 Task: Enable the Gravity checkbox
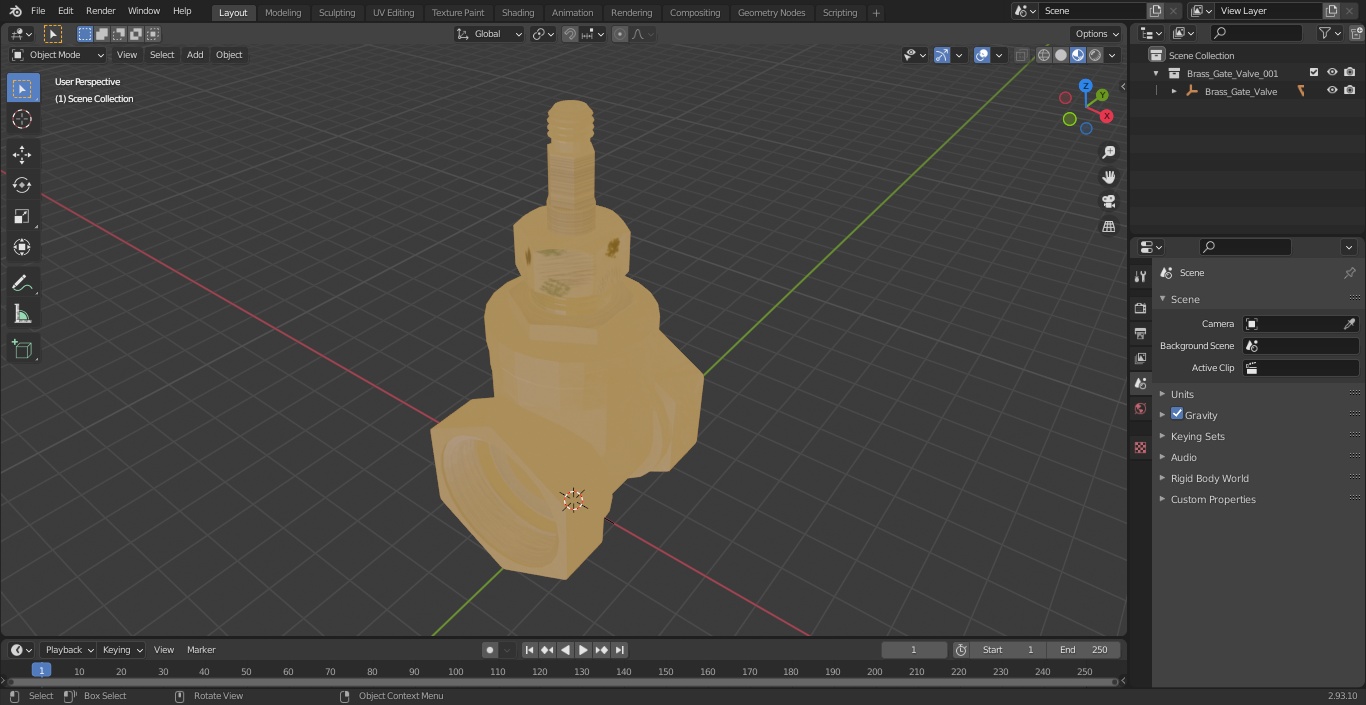[x=1177, y=414]
